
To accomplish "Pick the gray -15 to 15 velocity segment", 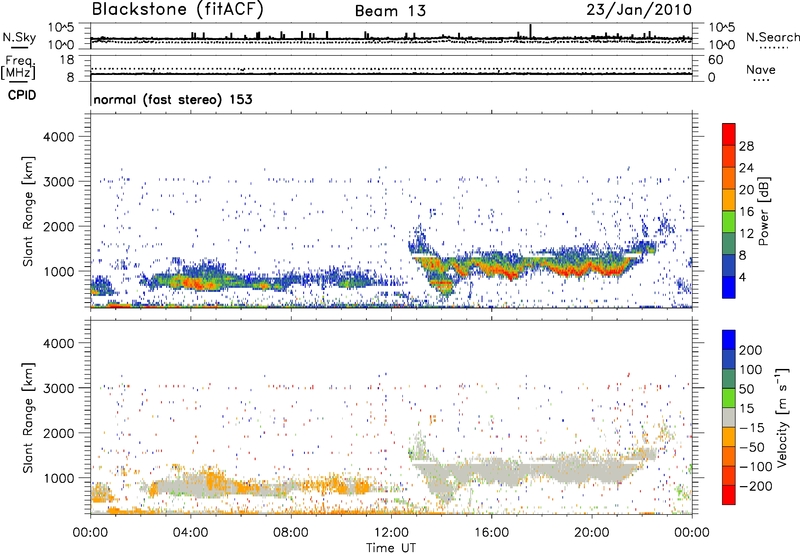I will tap(729, 417).
